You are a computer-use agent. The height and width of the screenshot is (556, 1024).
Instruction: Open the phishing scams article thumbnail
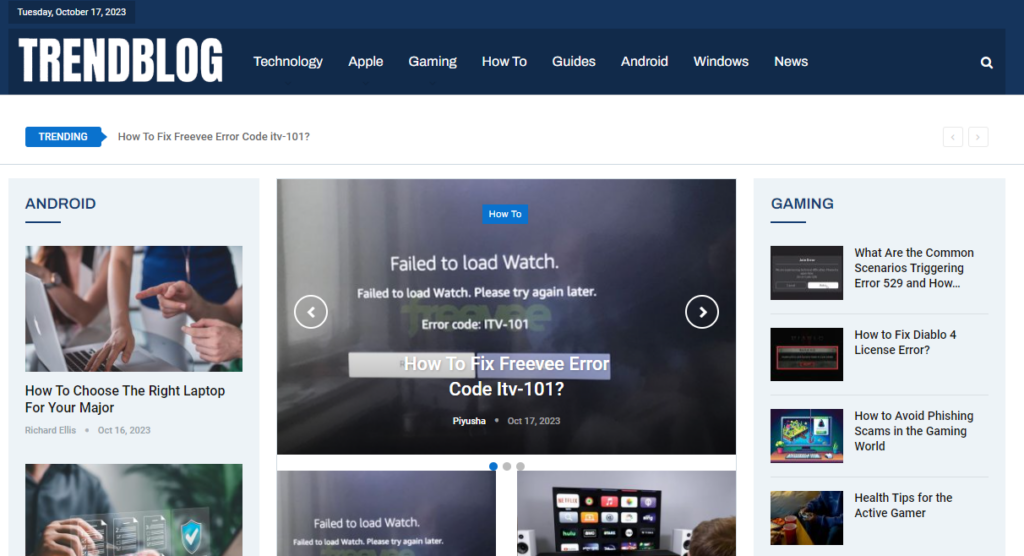(x=806, y=436)
